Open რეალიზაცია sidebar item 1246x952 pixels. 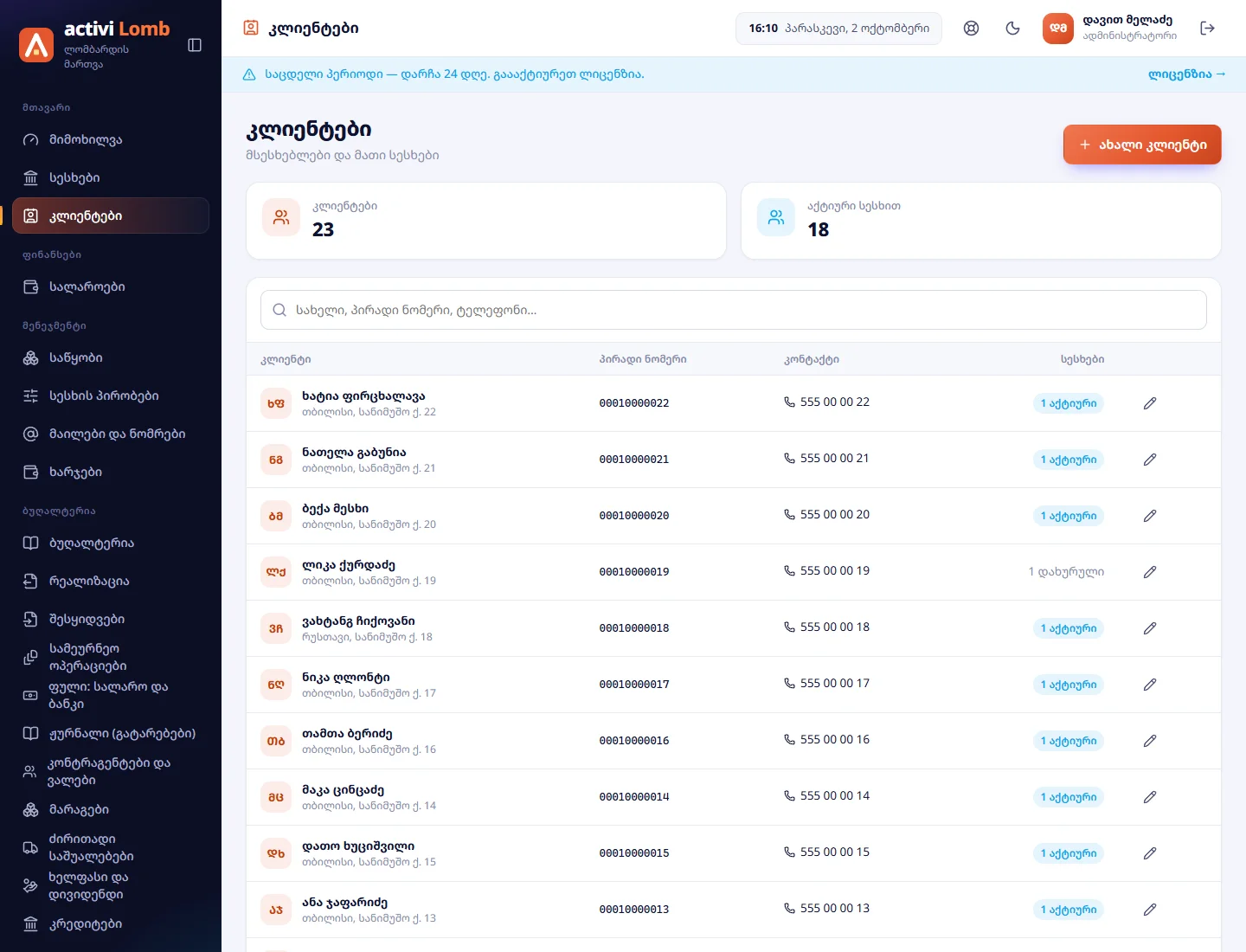click(111, 581)
